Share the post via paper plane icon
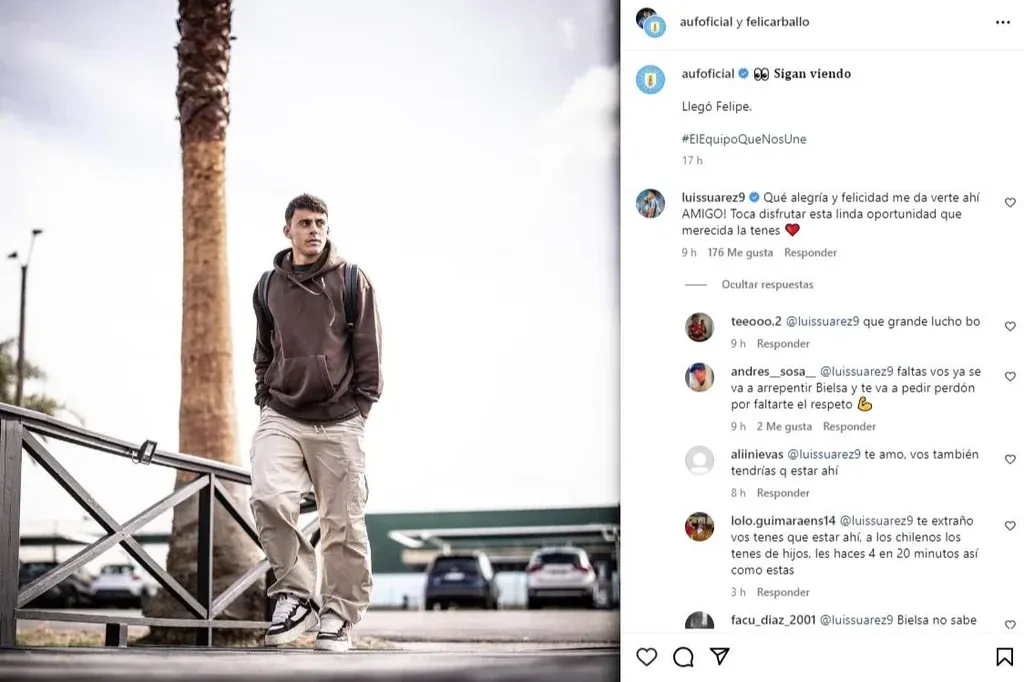 (x=719, y=657)
